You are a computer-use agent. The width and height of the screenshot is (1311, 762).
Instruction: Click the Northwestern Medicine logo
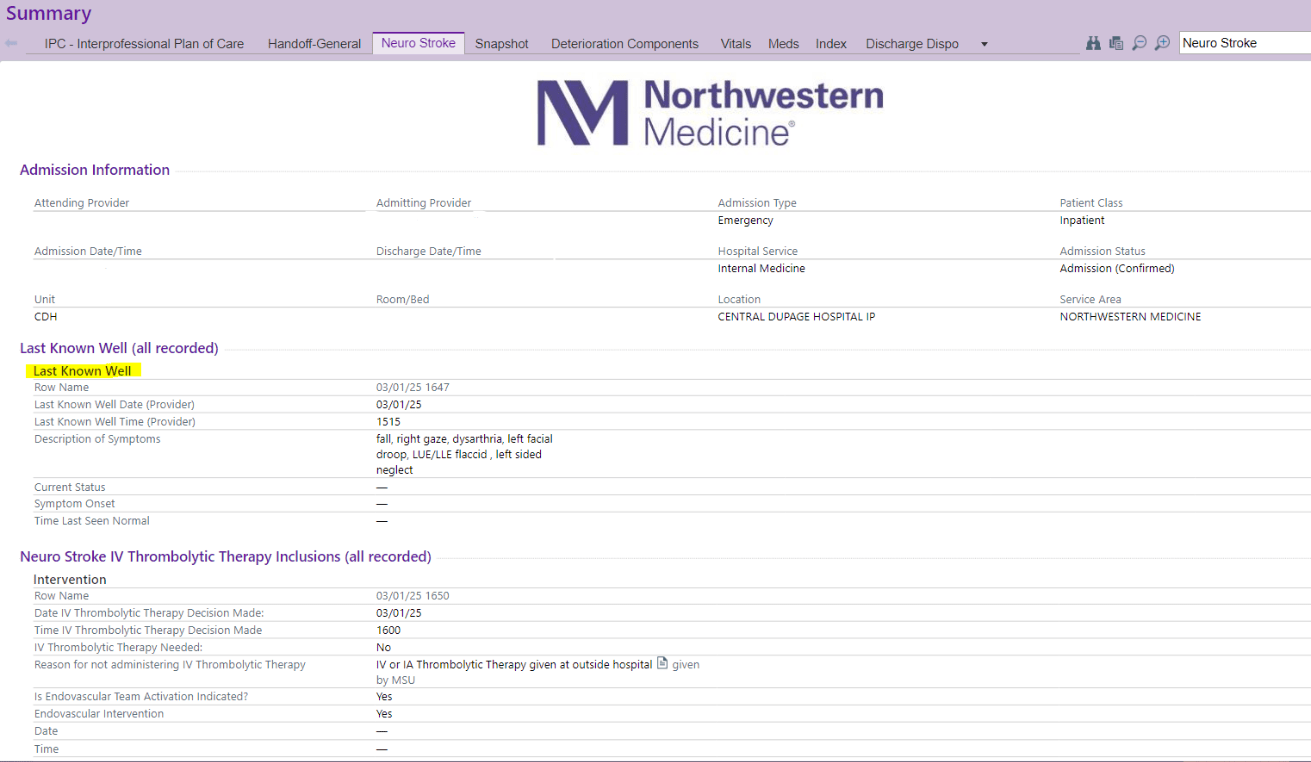tap(710, 113)
